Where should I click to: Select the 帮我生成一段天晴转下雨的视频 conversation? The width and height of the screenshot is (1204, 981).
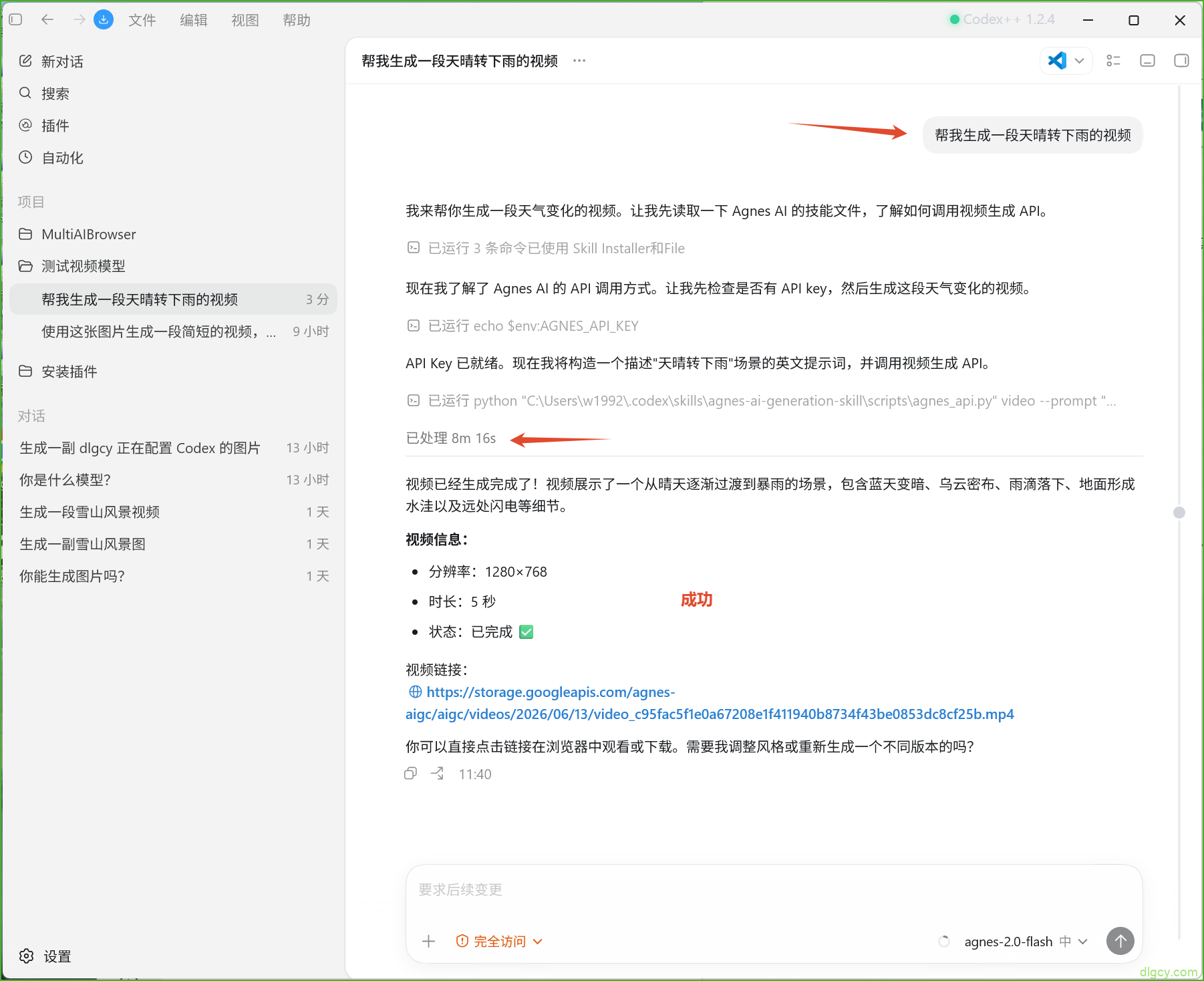[174, 299]
